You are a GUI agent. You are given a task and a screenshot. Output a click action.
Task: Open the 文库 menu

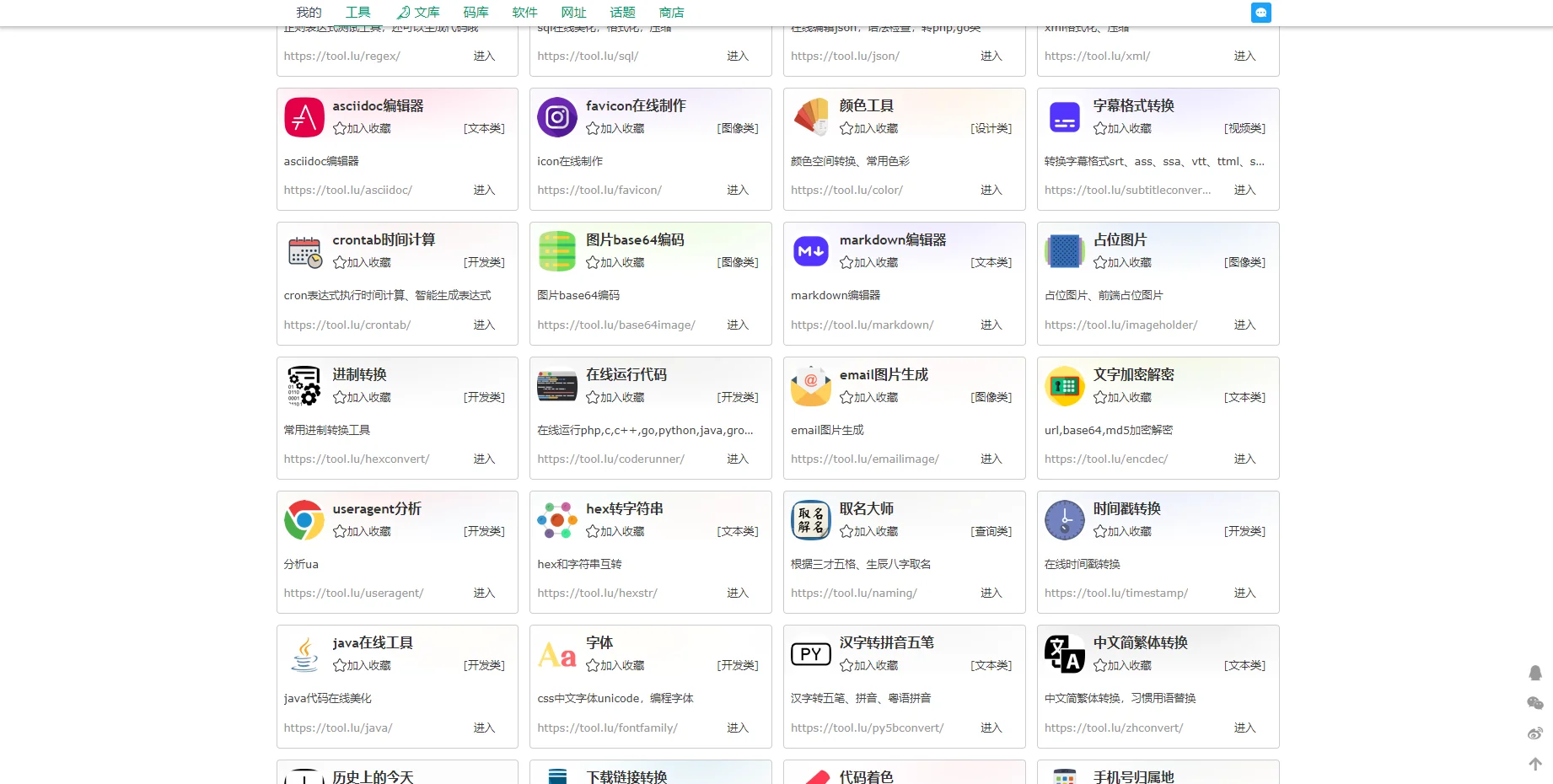point(418,13)
